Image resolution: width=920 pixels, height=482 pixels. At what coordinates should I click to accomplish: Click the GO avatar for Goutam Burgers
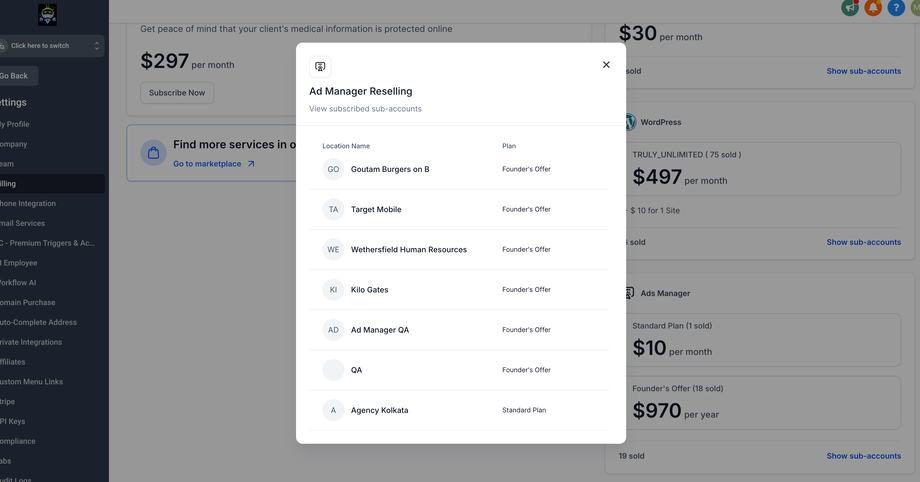333,169
